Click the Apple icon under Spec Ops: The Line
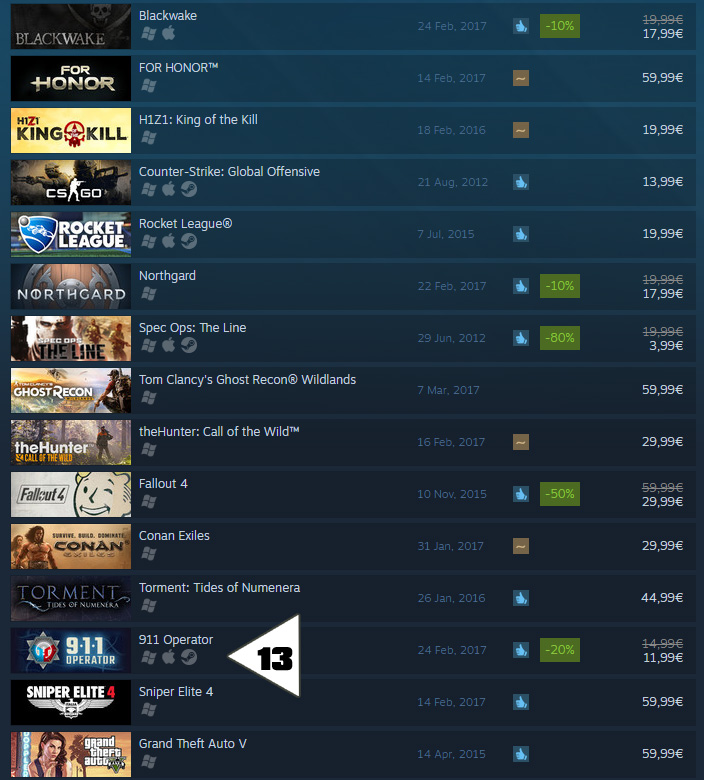The height and width of the screenshot is (780, 704). 169,345
